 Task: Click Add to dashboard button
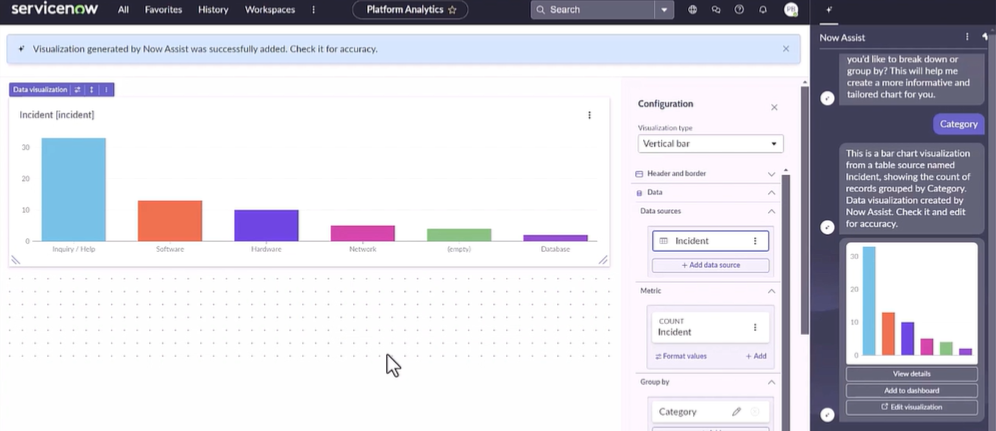911,390
